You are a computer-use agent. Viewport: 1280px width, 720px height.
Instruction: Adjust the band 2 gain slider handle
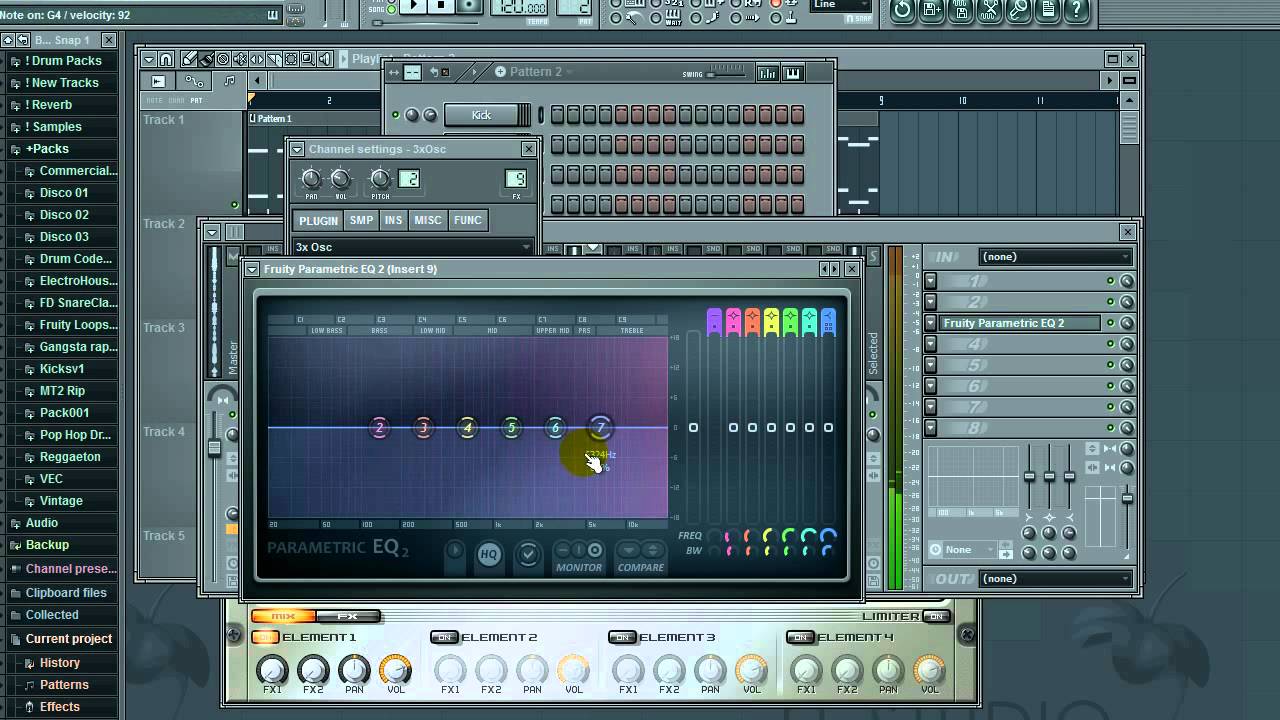pyautogui.click(x=733, y=428)
